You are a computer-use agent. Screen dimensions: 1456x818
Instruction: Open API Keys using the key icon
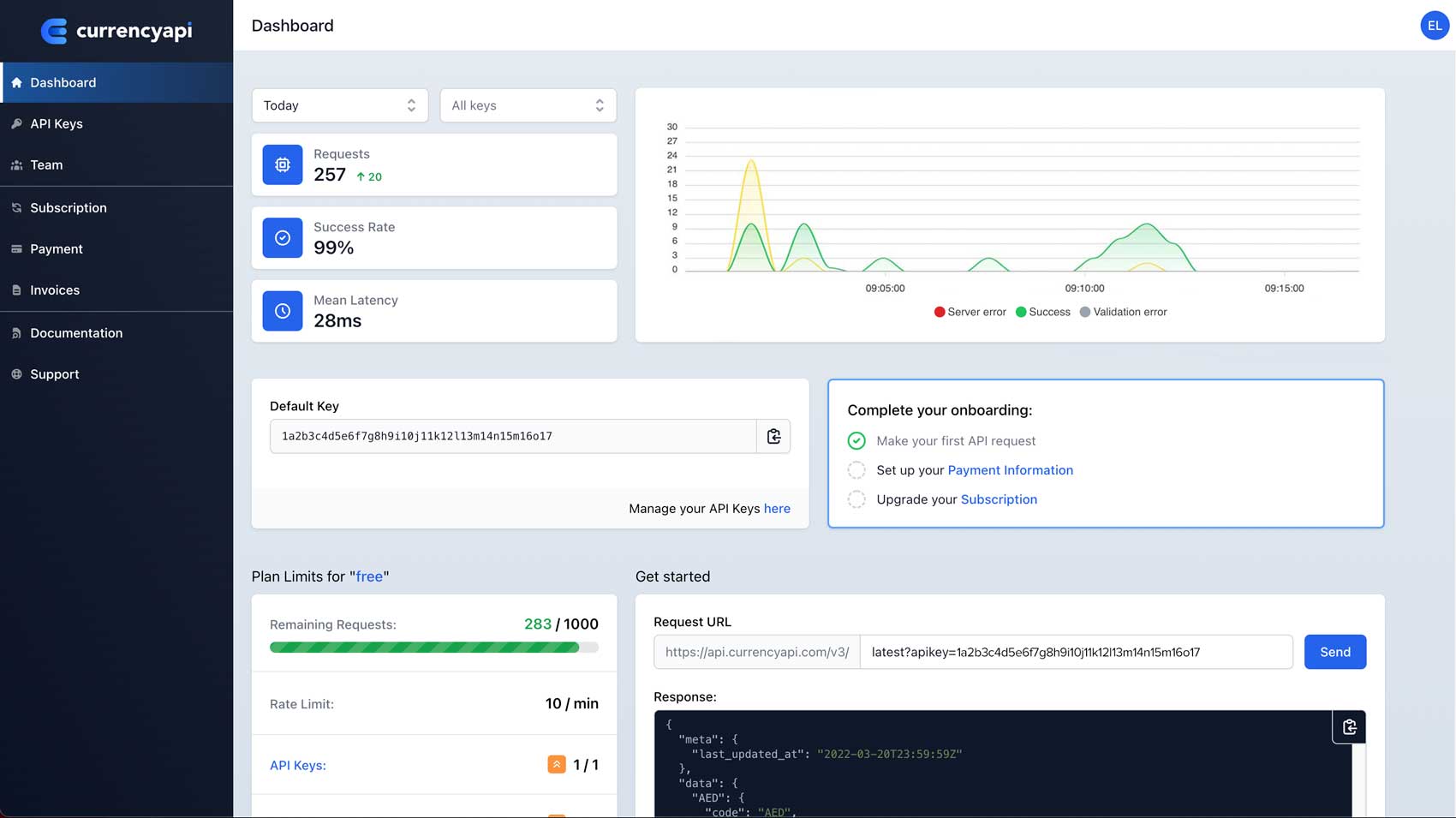pyautogui.click(x=17, y=123)
